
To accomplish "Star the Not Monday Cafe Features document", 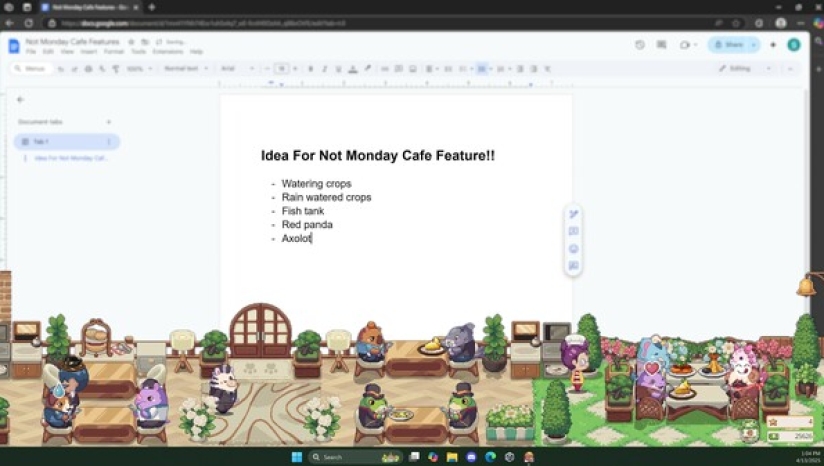I will [x=131, y=42].
